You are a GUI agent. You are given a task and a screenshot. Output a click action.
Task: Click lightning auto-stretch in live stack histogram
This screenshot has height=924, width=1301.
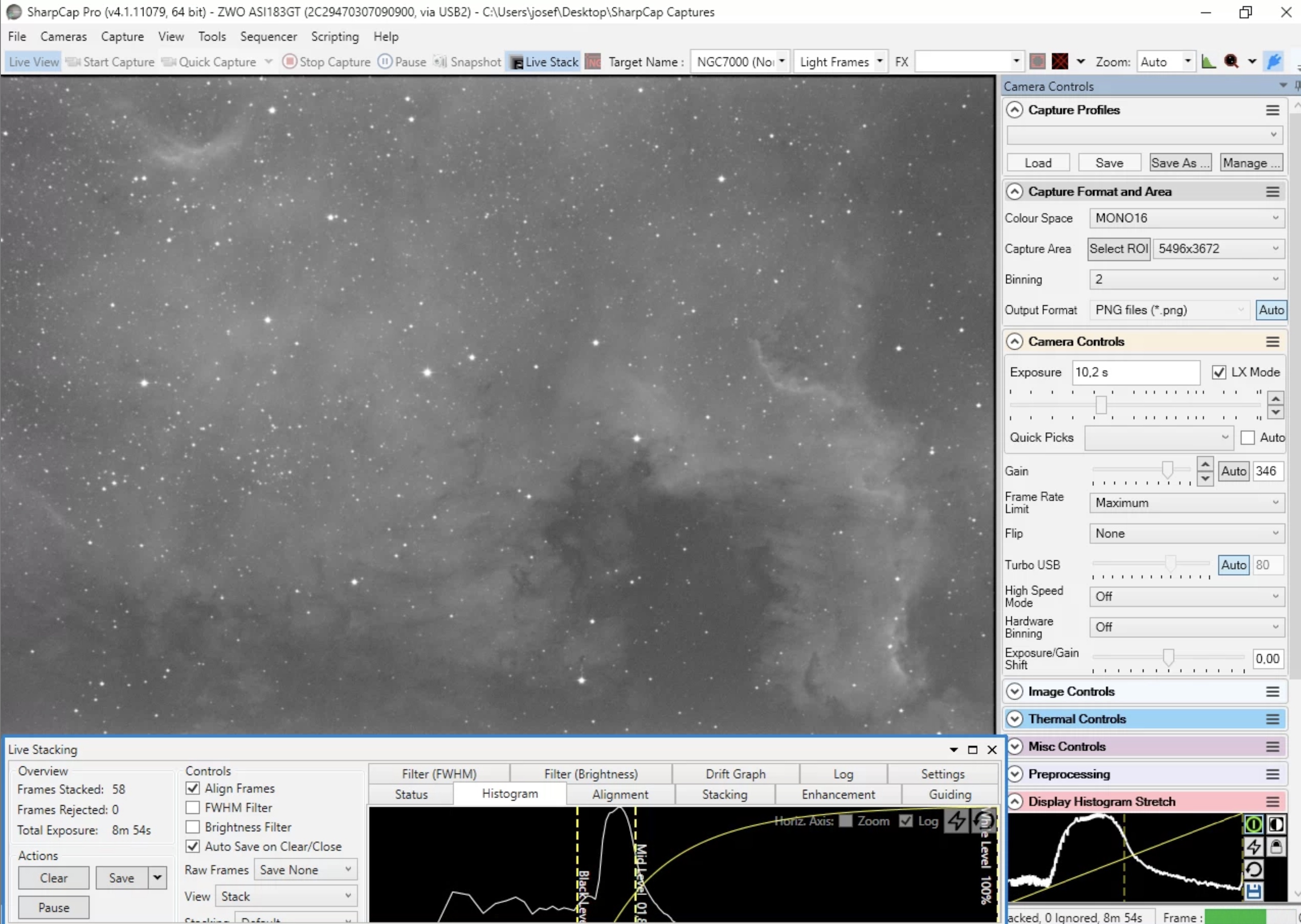(x=957, y=821)
